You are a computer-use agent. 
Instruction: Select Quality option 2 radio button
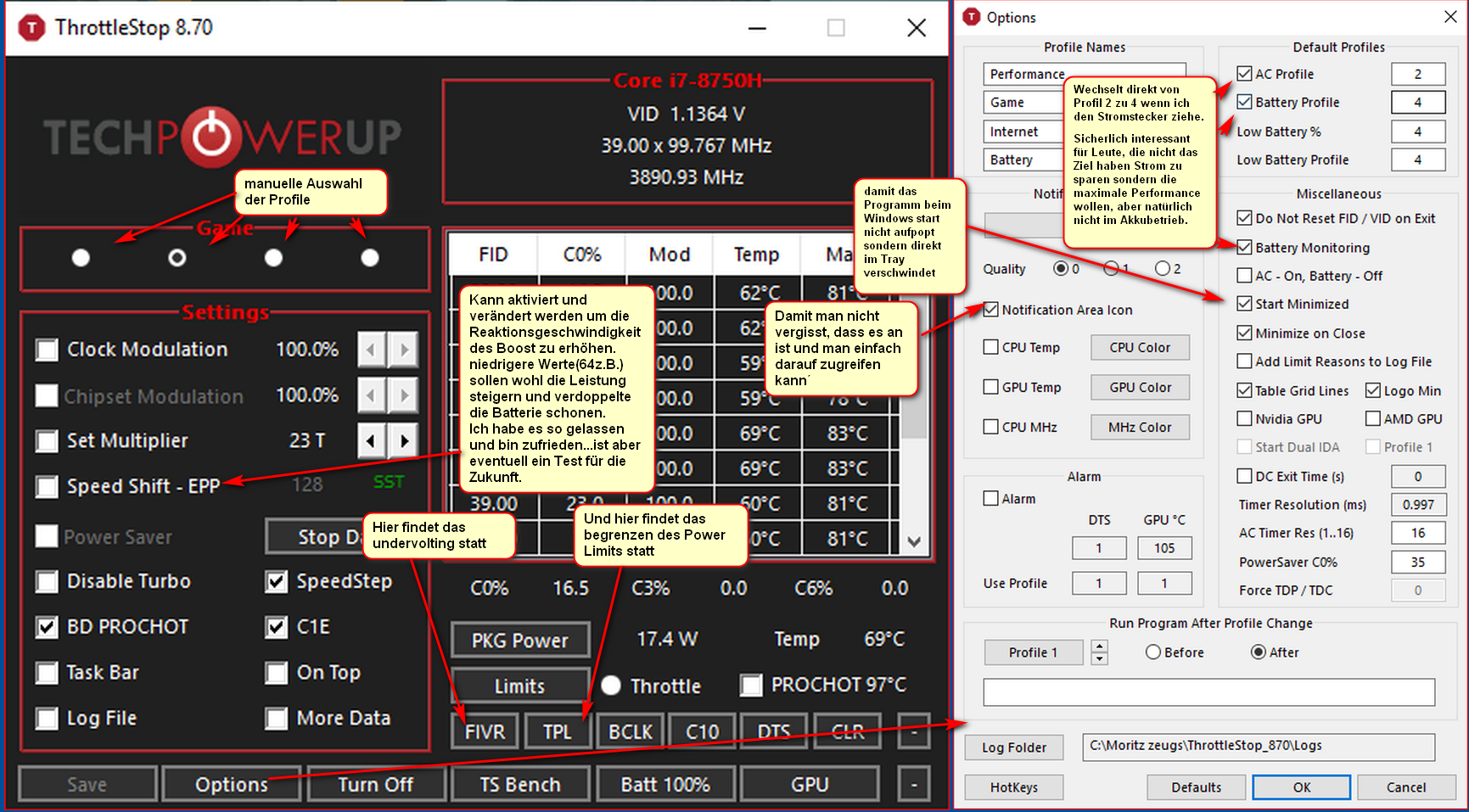(x=1163, y=268)
